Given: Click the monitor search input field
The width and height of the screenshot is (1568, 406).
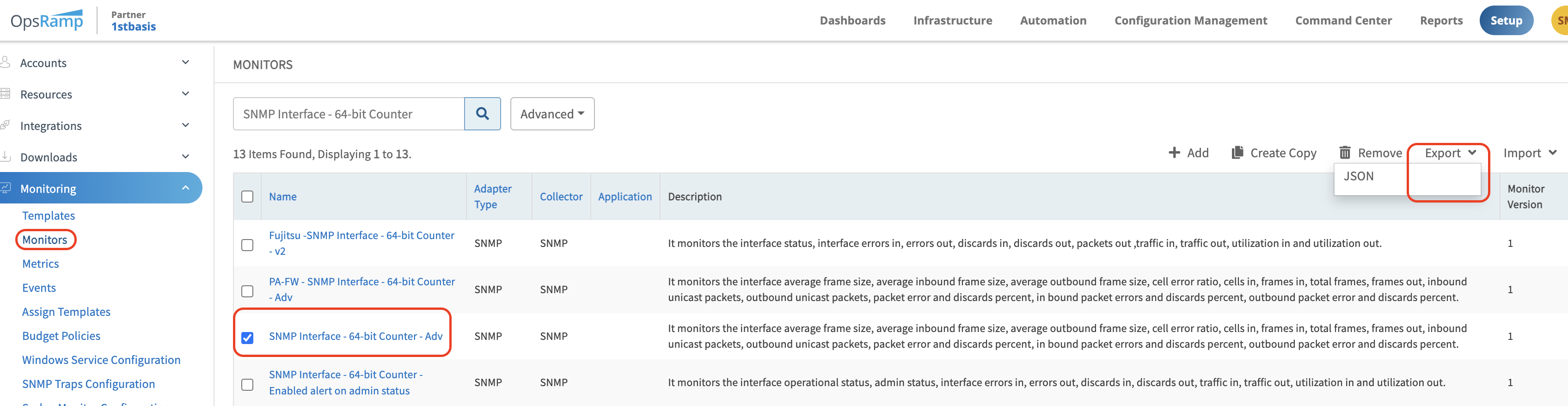Looking at the screenshot, I should [x=348, y=114].
